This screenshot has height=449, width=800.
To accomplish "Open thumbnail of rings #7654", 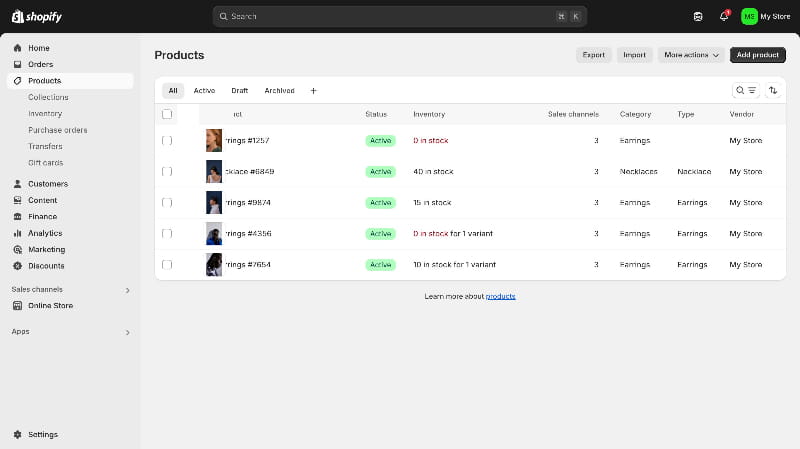I will tap(214, 264).
